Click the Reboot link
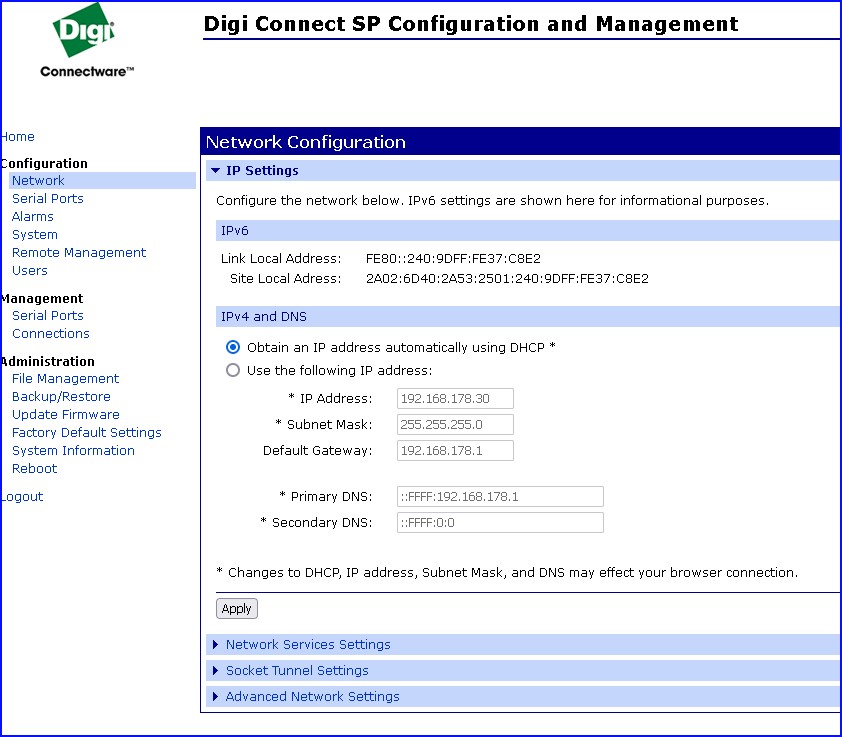The height and width of the screenshot is (737, 842). [x=34, y=468]
